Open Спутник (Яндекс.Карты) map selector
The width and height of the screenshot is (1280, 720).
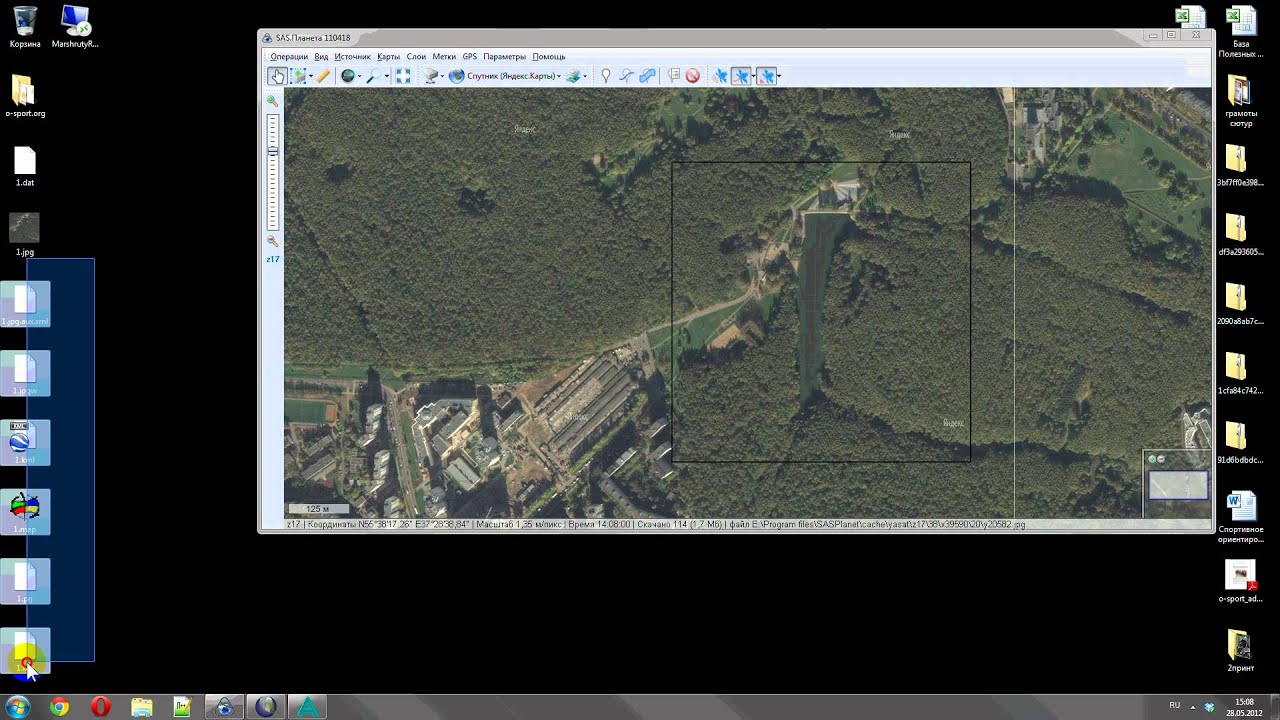(505, 76)
